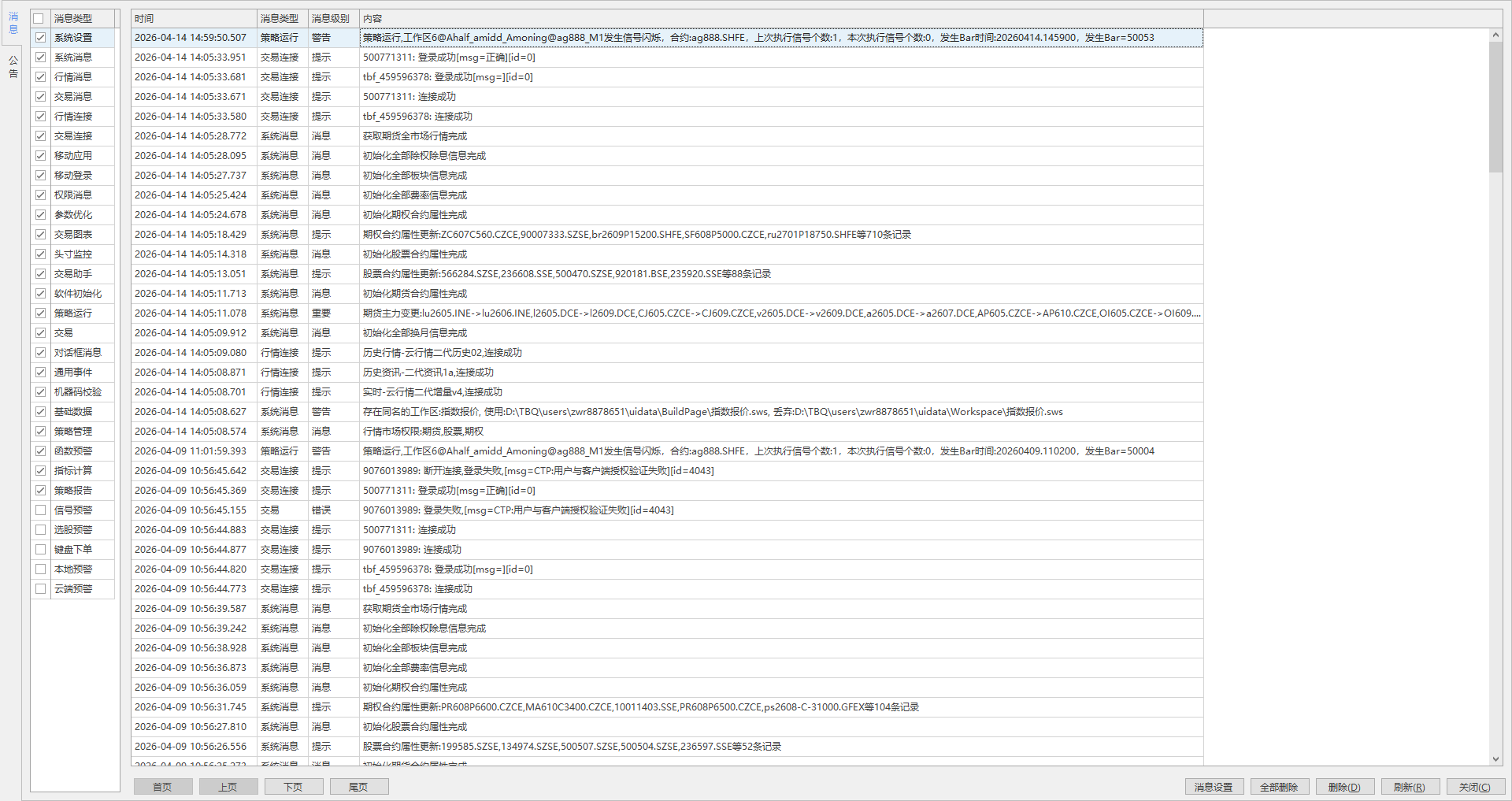The image size is (1512, 801).
Task: Tick the 键盘下单 checkbox
Action: 40,550
